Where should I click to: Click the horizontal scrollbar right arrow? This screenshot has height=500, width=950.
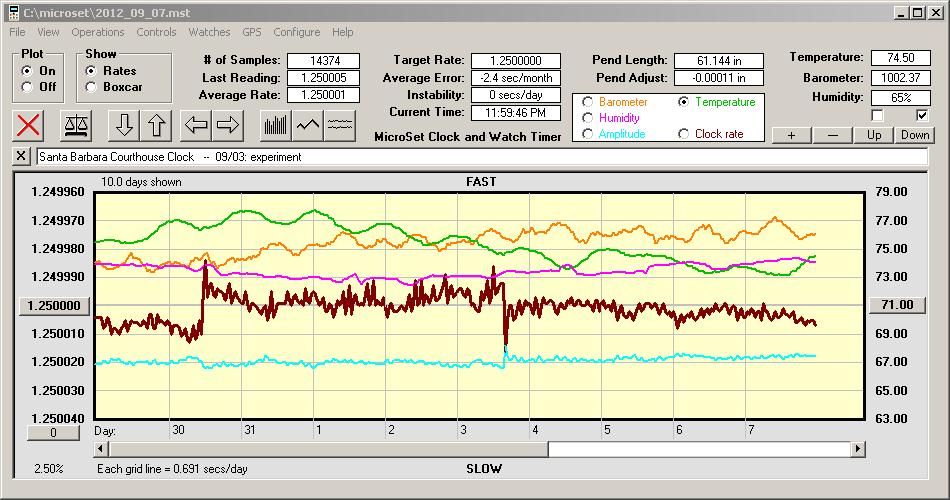pos(857,449)
